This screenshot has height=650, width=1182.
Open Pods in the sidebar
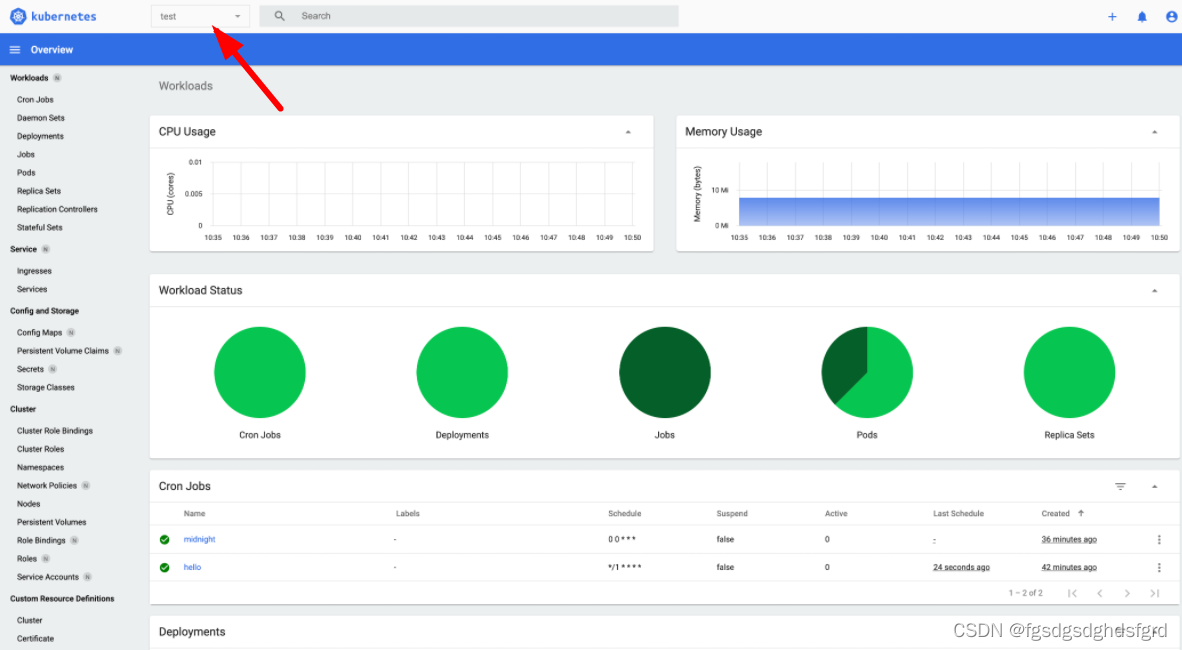26,173
